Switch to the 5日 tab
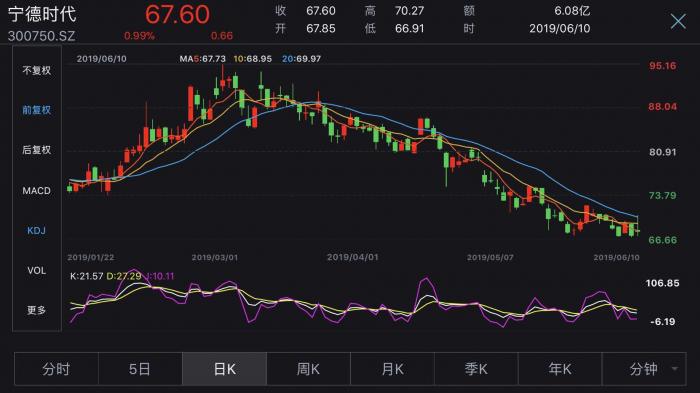The height and width of the screenshot is (393, 700). [140, 369]
